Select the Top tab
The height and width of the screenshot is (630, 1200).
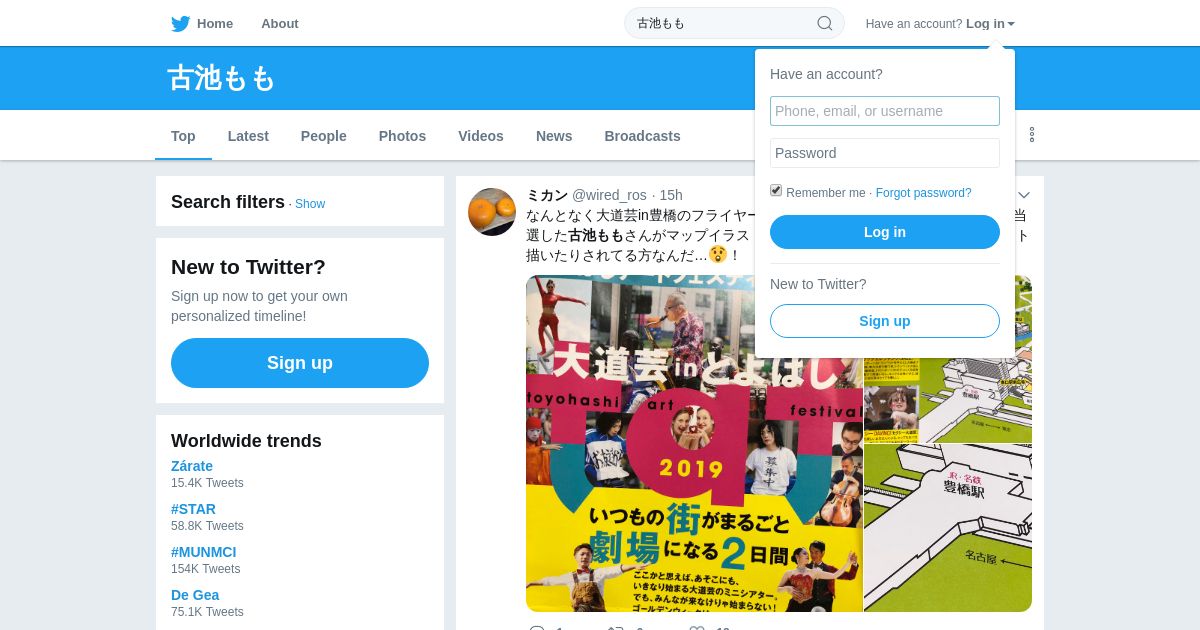[x=183, y=136]
